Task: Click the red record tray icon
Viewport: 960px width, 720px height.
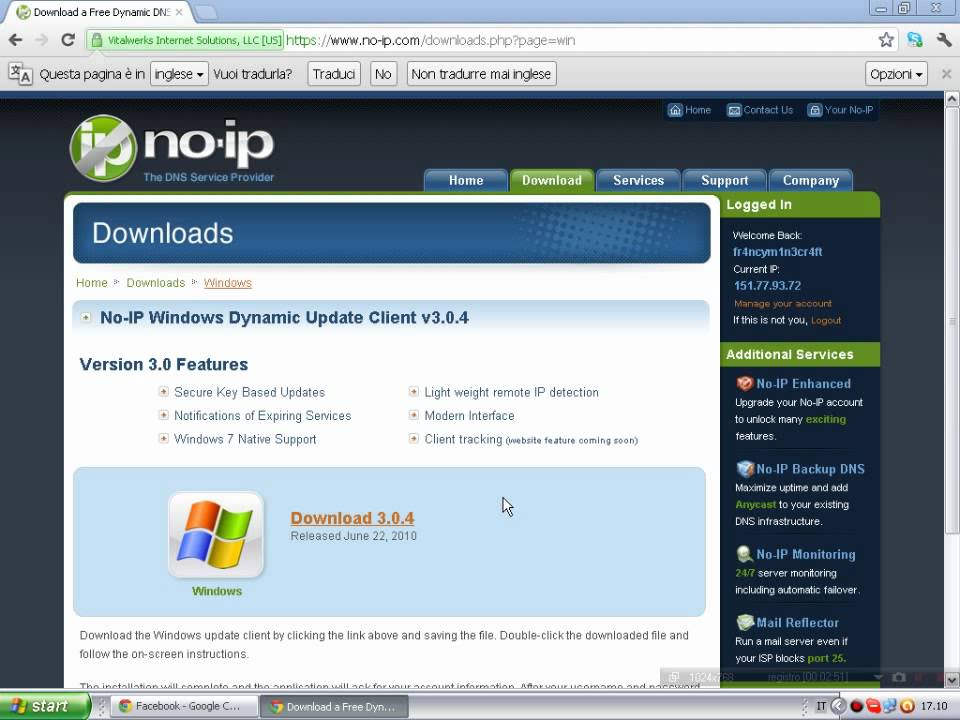Action: click(x=856, y=706)
